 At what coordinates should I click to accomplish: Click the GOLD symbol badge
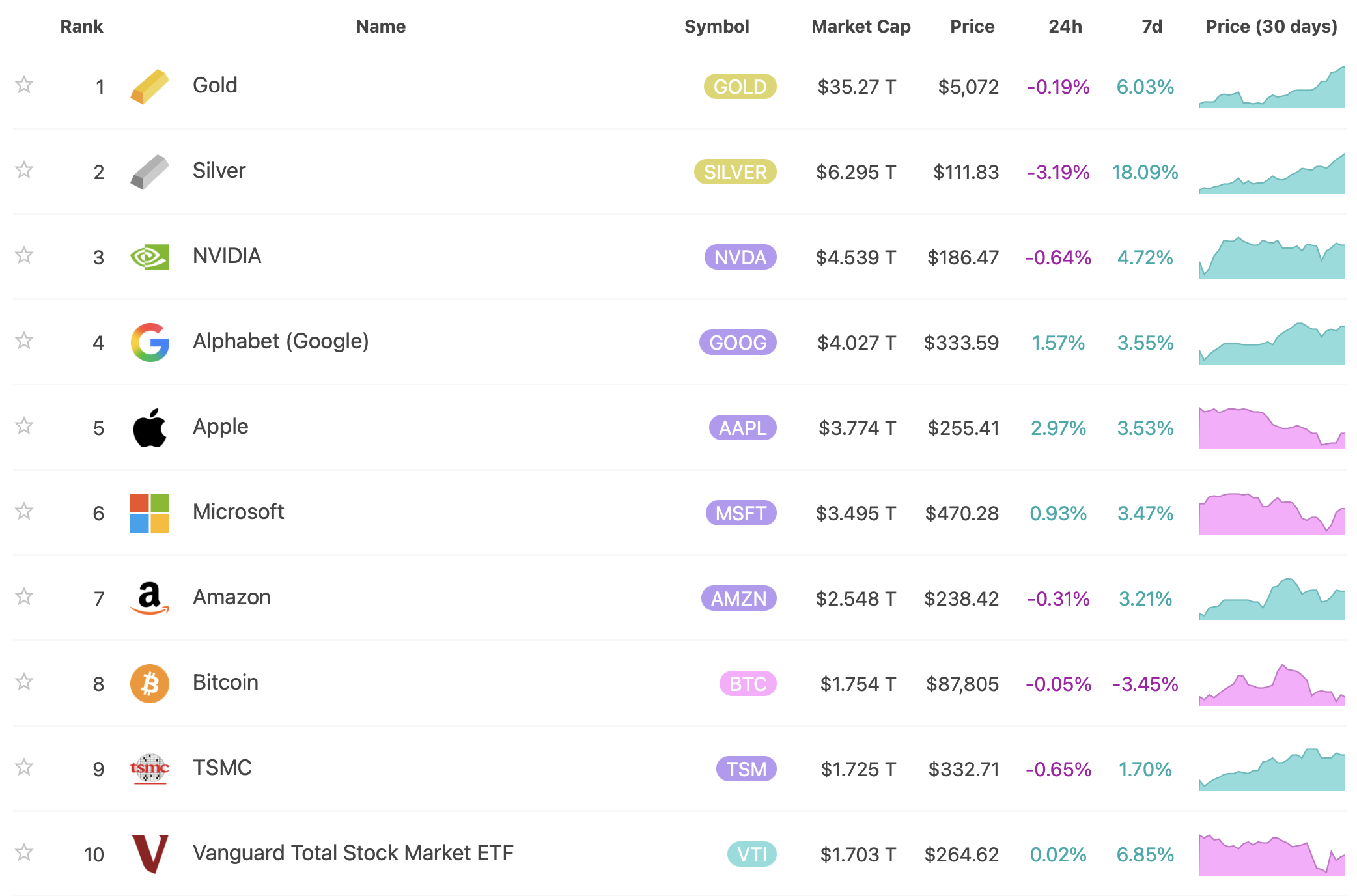(x=740, y=87)
